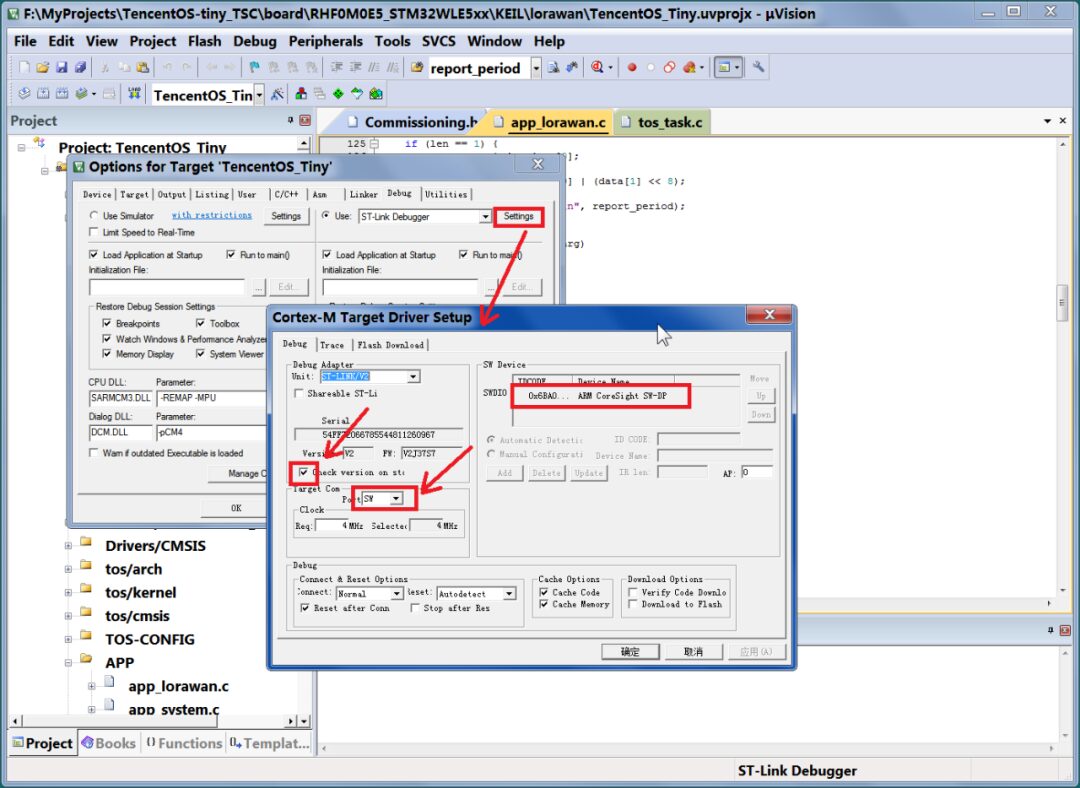Click the green diamond Manage Run-Time icon
This screenshot has width=1080, height=788.
(338, 94)
